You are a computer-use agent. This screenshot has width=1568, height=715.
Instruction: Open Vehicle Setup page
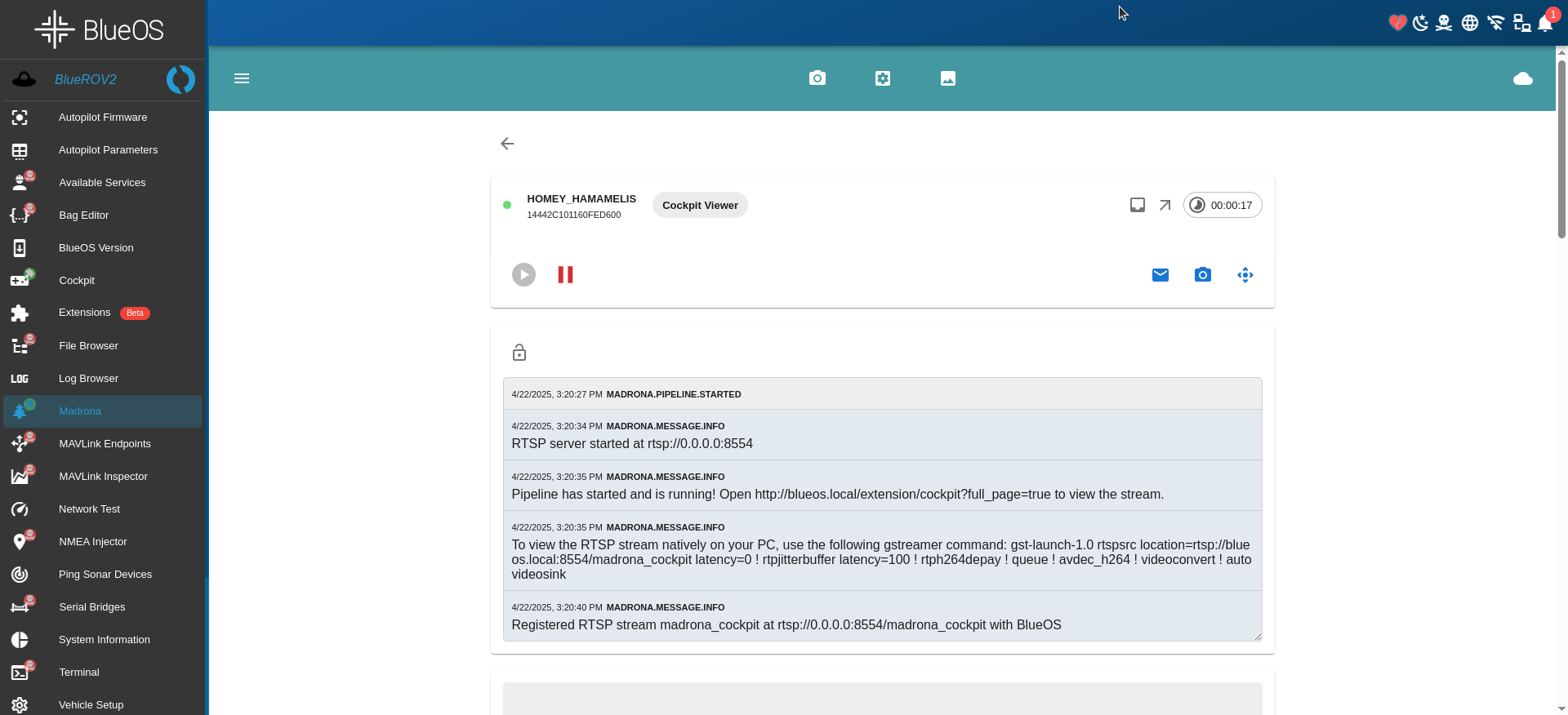pyautogui.click(x=103, y=704)
